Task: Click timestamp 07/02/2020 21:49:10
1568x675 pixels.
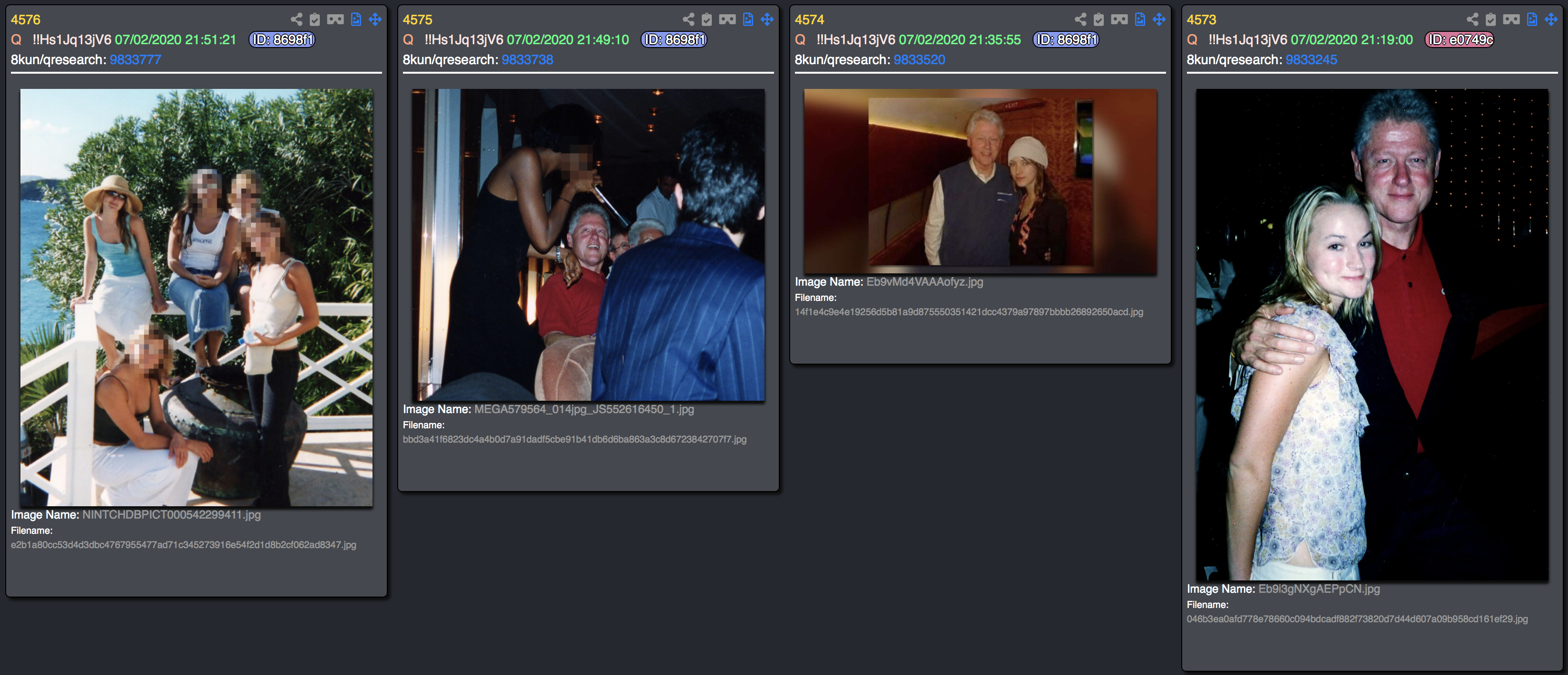Action: 568,39
